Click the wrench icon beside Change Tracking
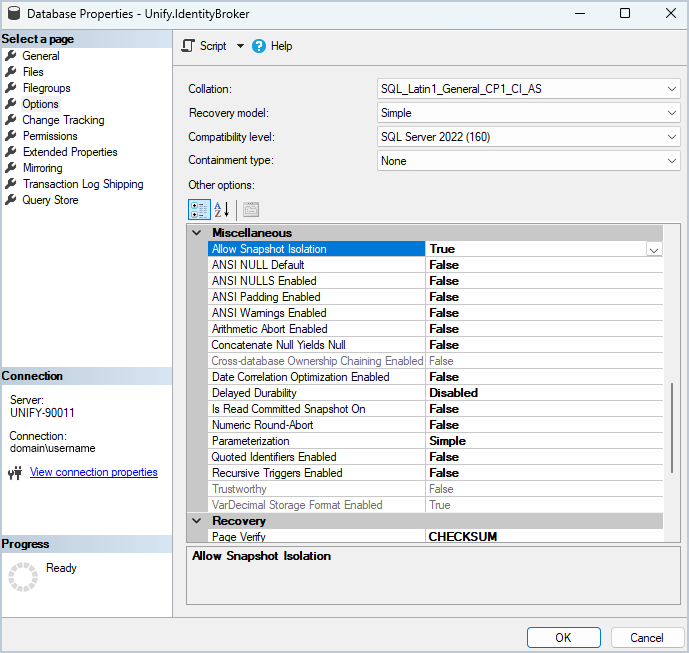 [x=11, y=120]
